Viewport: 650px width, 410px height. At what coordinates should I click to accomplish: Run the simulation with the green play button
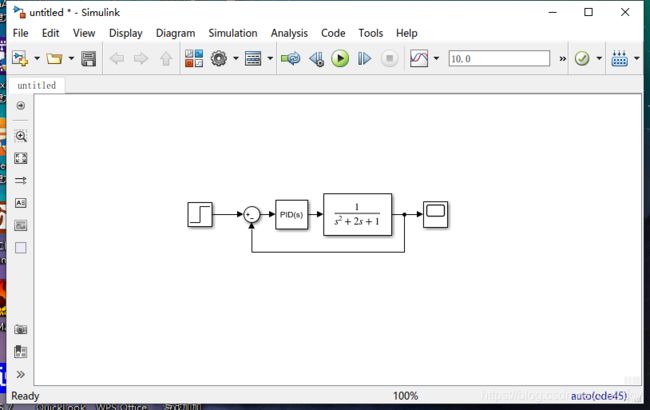coord(340,58)
